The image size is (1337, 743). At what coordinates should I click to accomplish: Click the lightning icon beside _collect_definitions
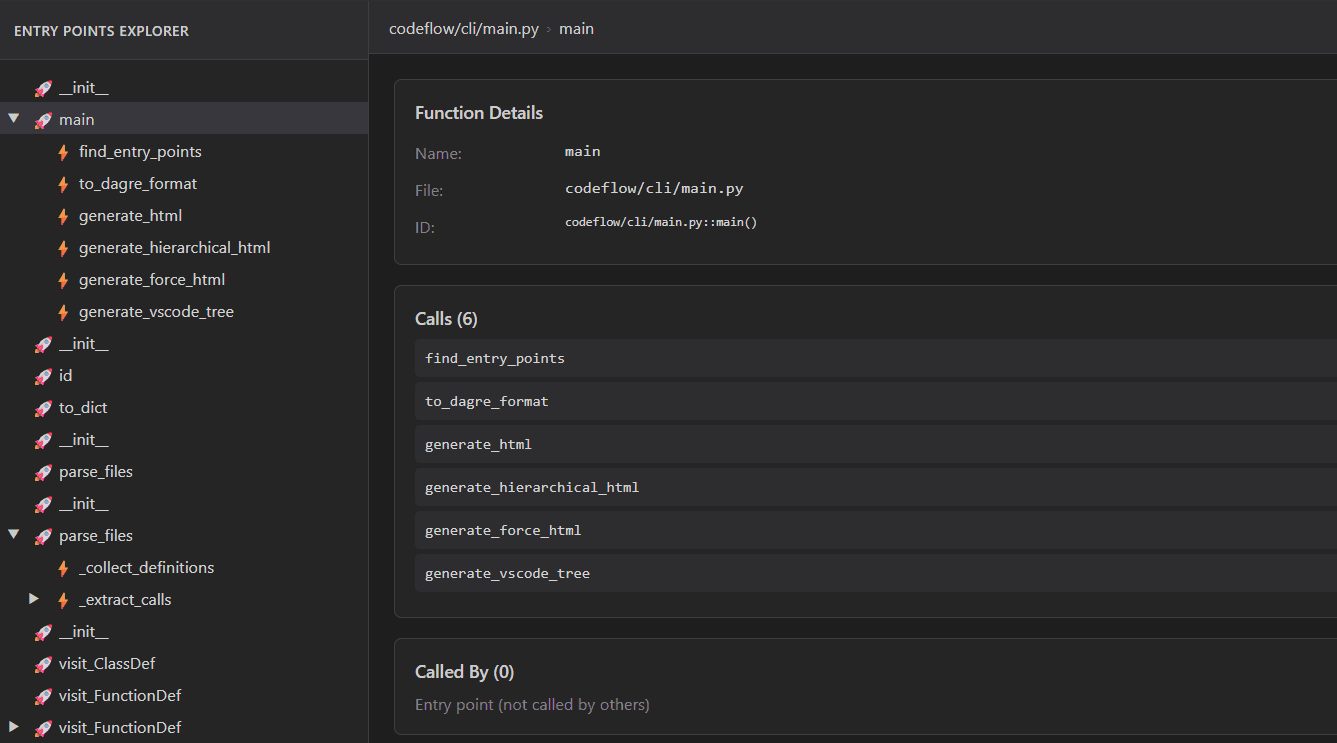click(63, 568)
